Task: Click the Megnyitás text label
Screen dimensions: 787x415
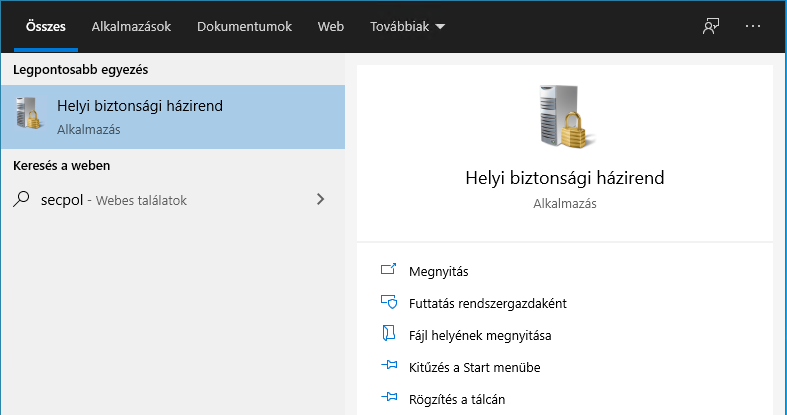Action: pos(438,271)
